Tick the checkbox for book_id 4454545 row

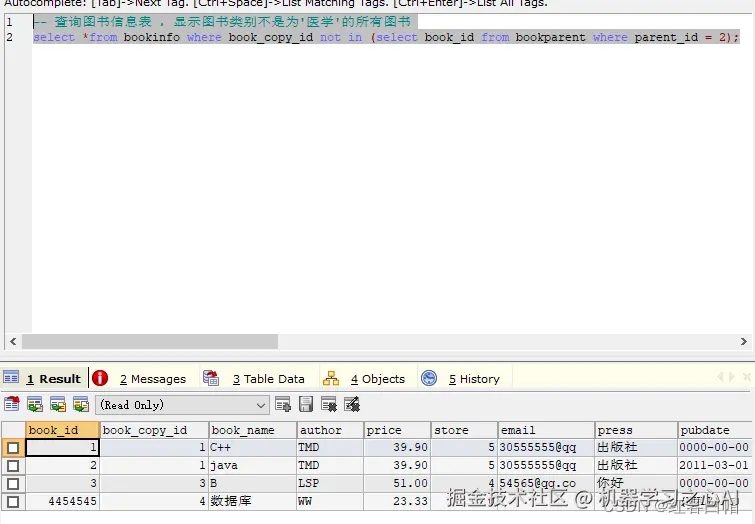(x=13, y=501)
